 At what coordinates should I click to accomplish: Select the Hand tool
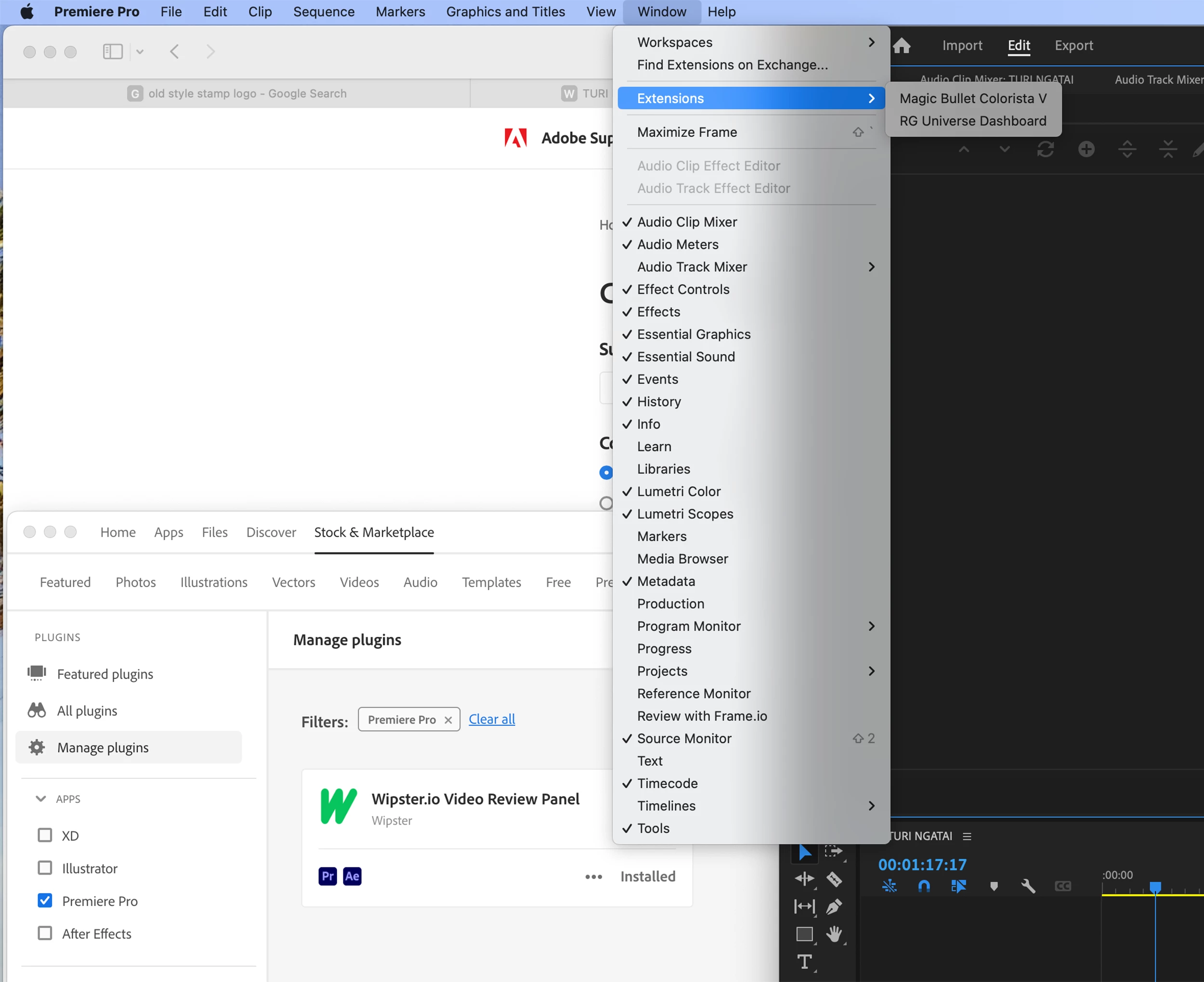point(834,934)
